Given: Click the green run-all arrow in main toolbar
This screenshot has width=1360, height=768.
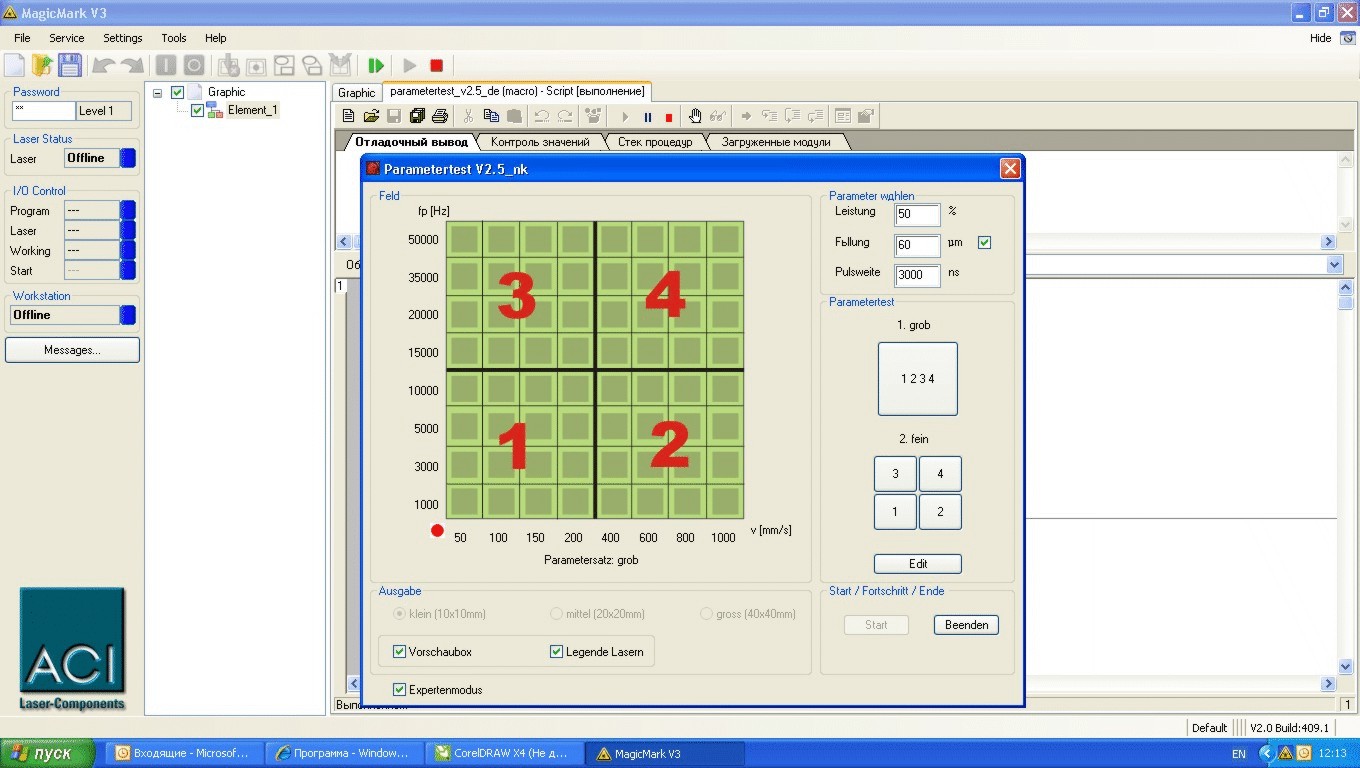Looking at the screenshot, I should [x=376, y=65].
